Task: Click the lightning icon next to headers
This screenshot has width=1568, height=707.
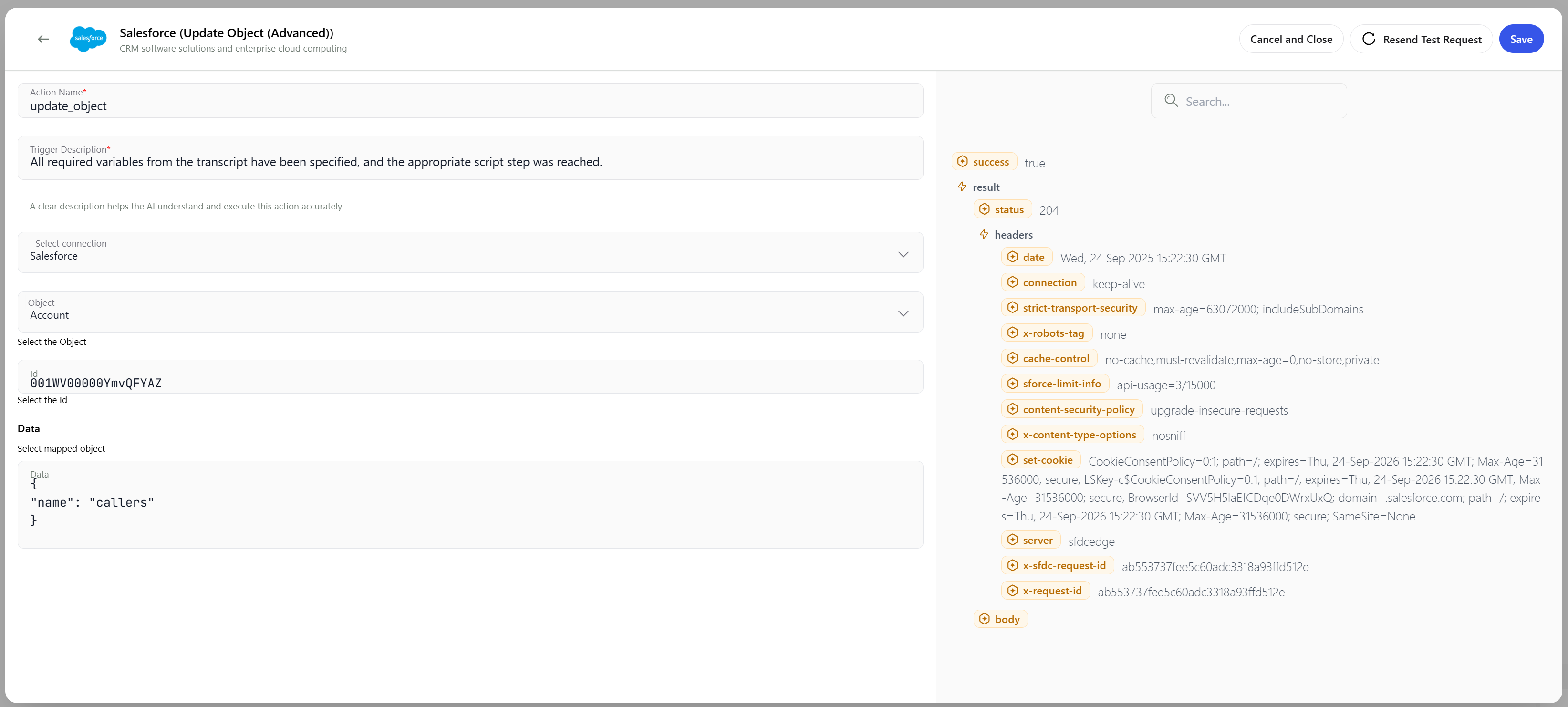Action: coord(984,234)
